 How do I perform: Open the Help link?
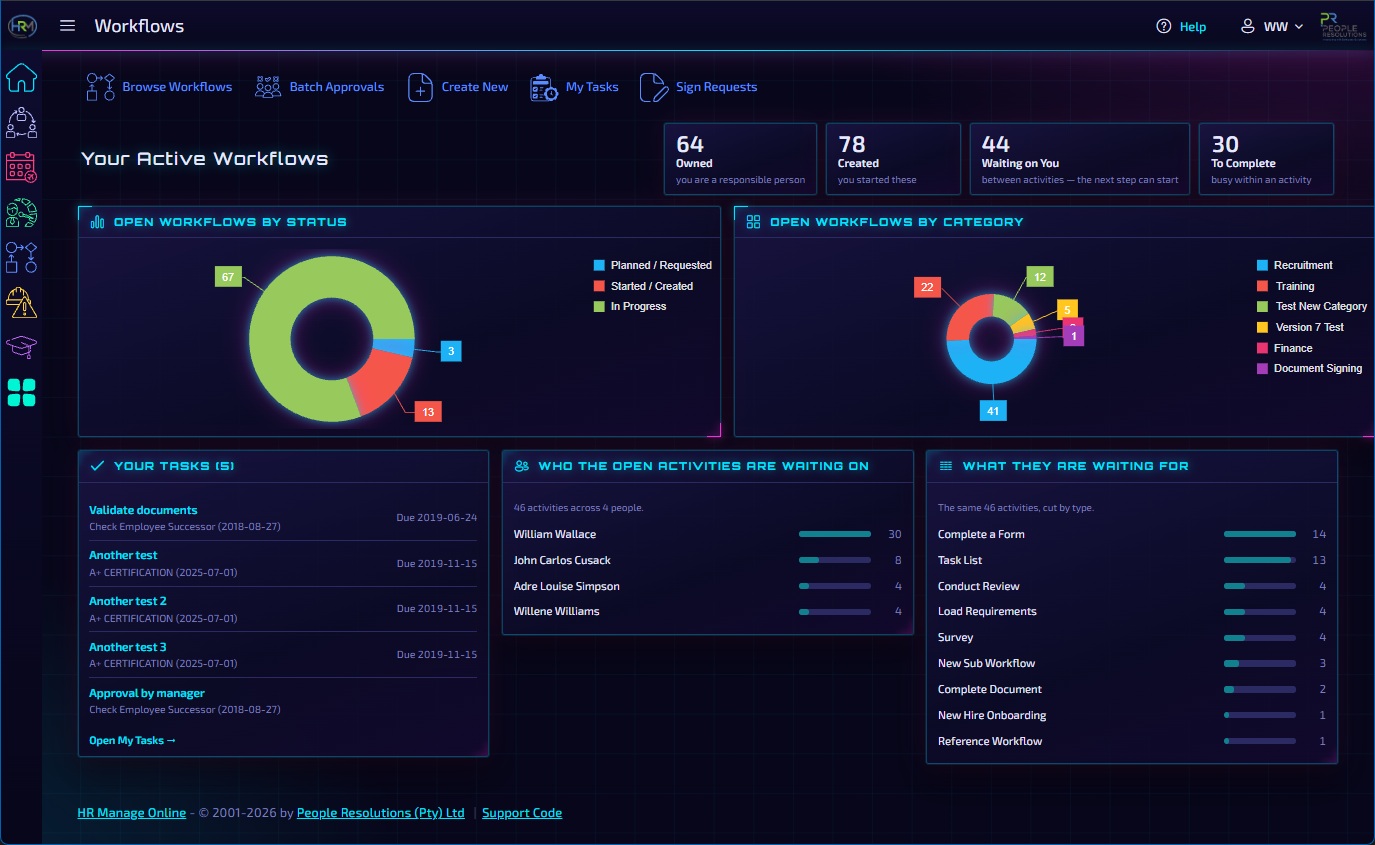(x=1192, y=27)
